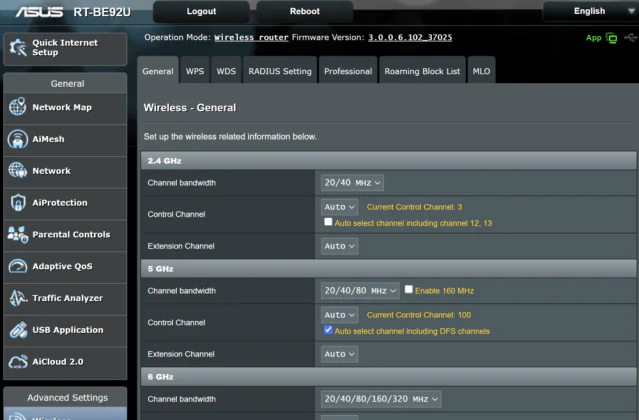639x420 pixels.
Task: Click the USB Application icon
Action: tap(18, 330)
